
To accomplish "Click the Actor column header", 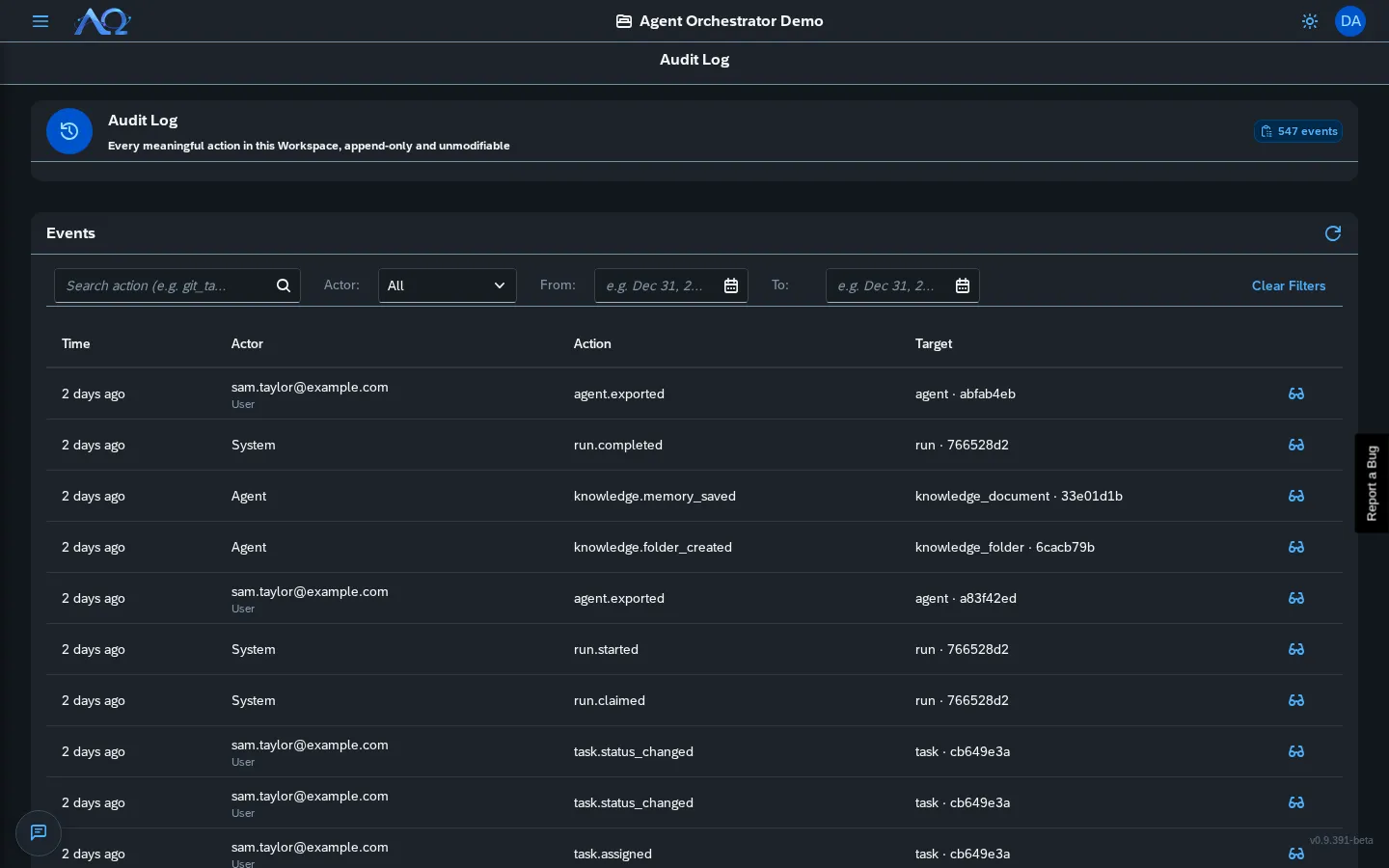I will 247,343.
